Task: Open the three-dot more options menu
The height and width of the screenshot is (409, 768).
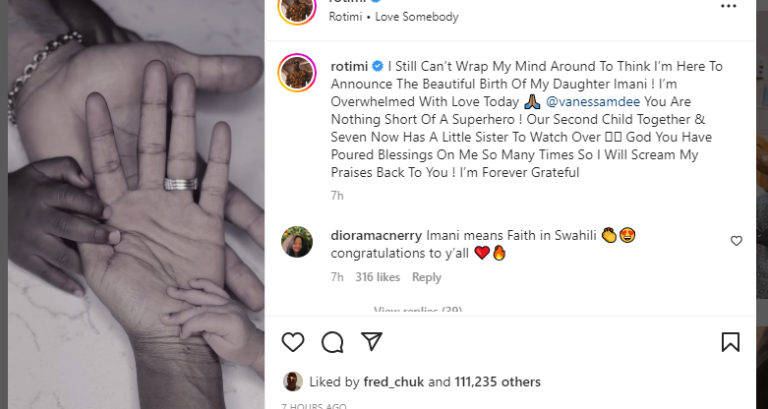Action: 728,6
